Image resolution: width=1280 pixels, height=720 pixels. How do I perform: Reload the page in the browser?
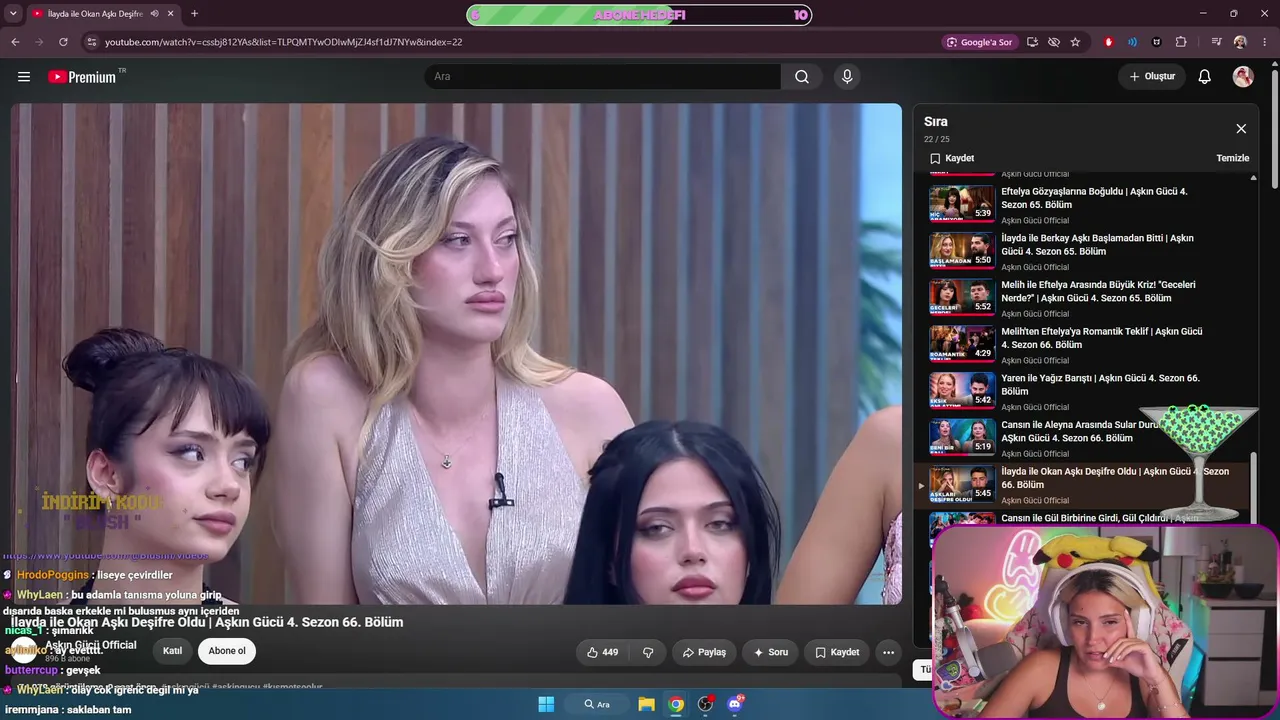click(x=63, y=42)
